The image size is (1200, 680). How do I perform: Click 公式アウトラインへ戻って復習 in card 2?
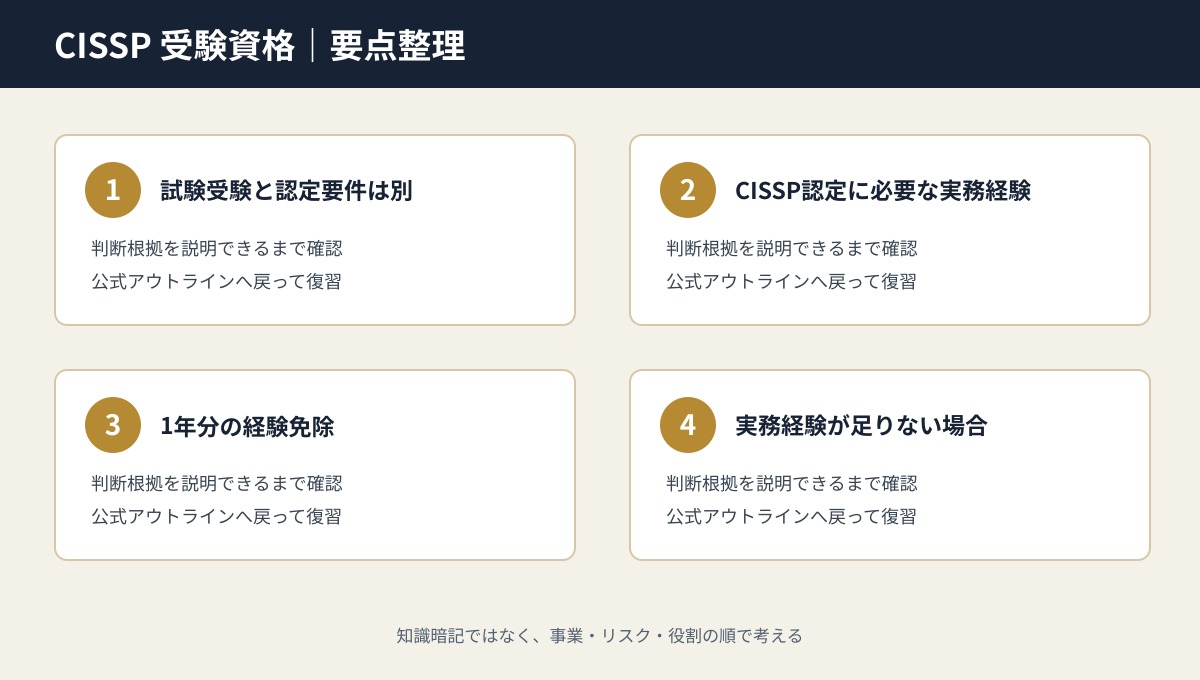pos(791,282)
